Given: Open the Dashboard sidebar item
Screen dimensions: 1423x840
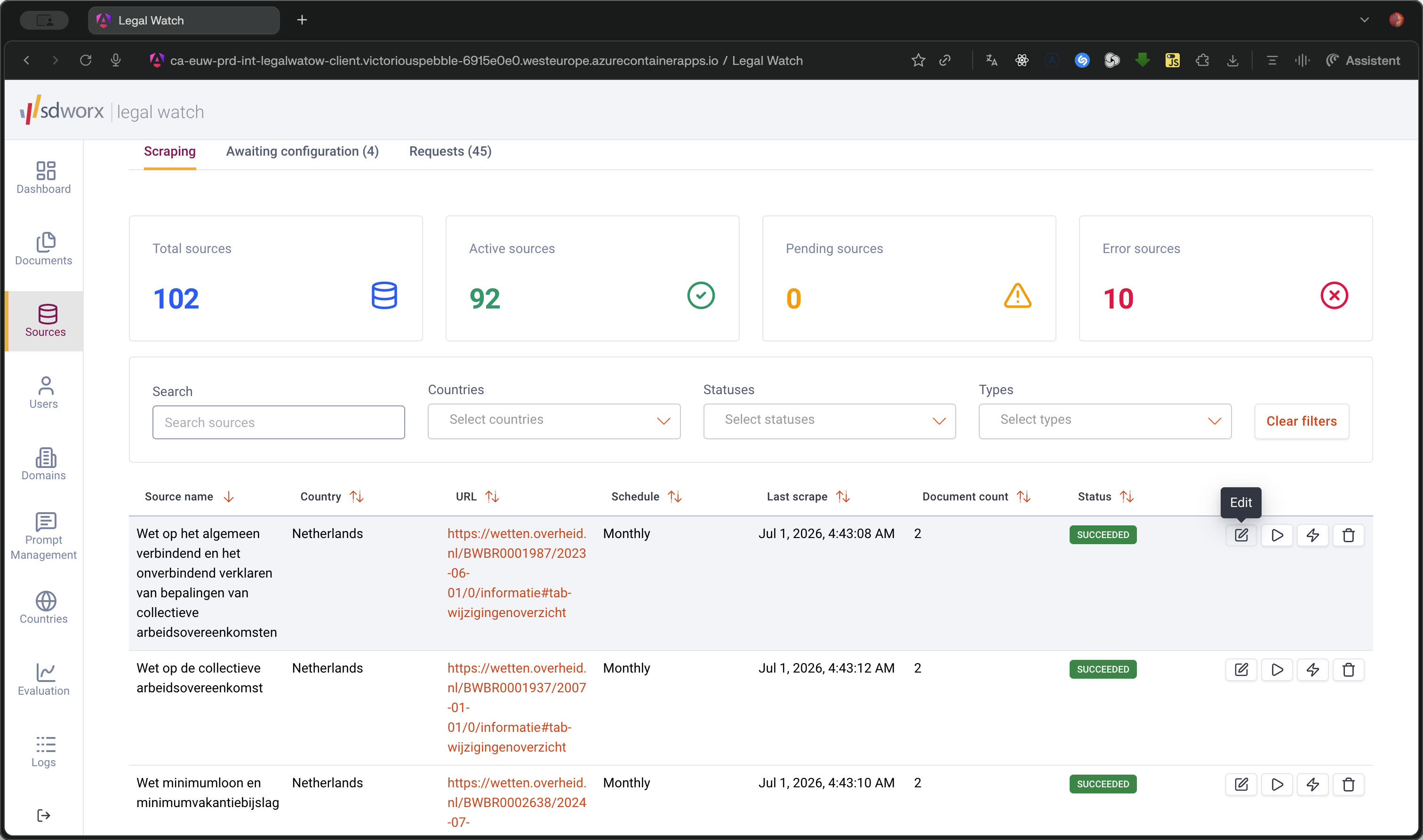Looking at the screenshot, I should pos(44,178).
